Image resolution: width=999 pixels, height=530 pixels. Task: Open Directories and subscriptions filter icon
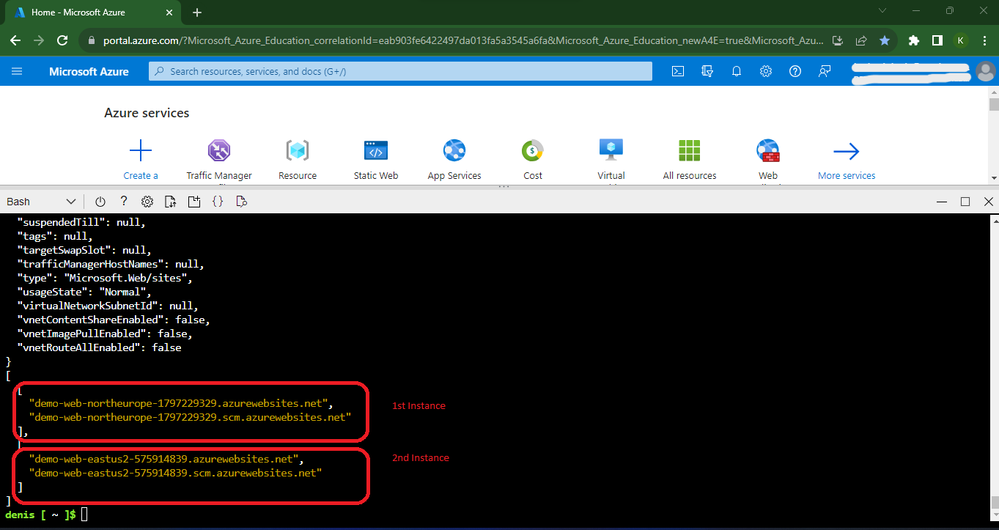tap(707, 71)
